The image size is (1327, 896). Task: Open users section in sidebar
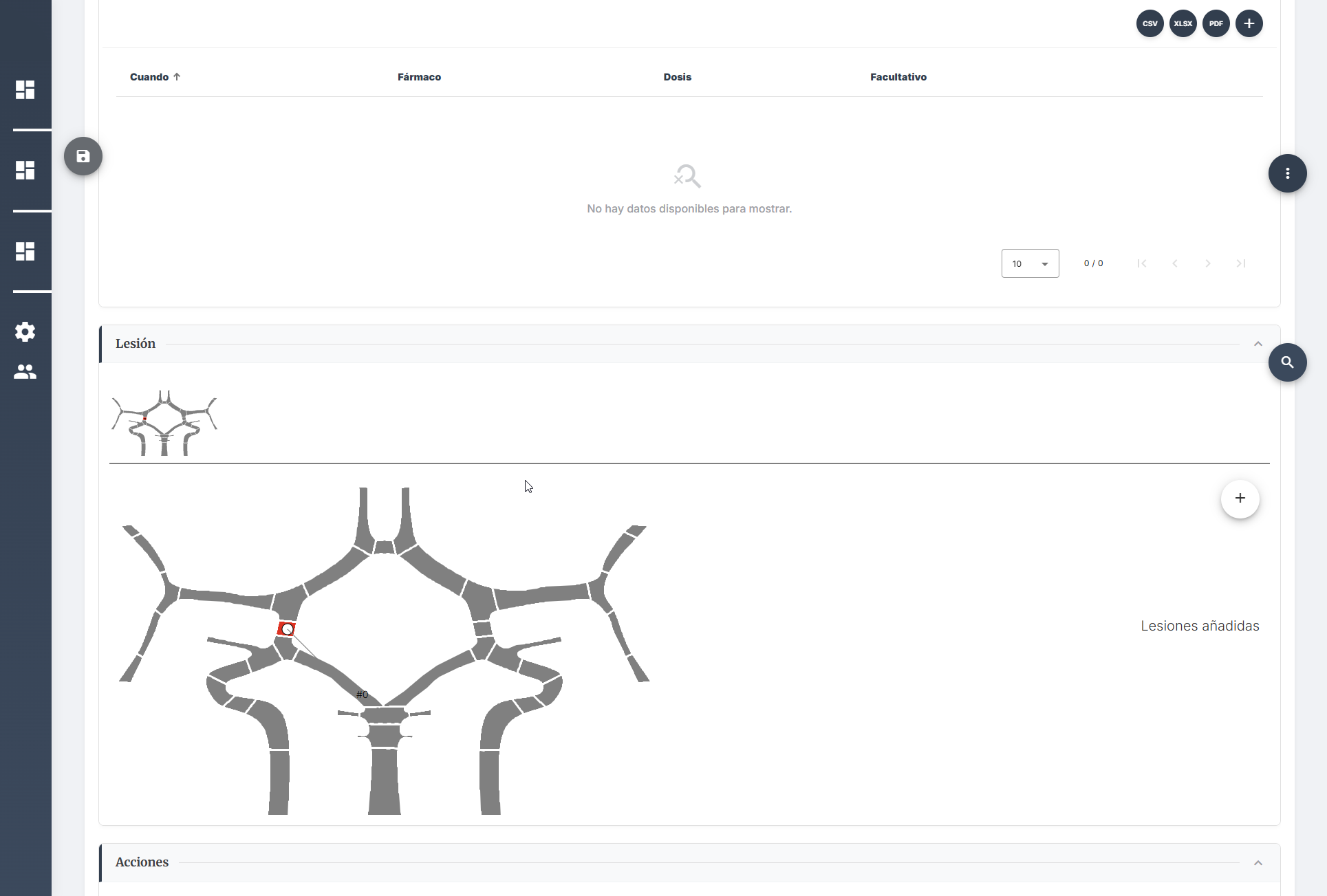[25, 372]
